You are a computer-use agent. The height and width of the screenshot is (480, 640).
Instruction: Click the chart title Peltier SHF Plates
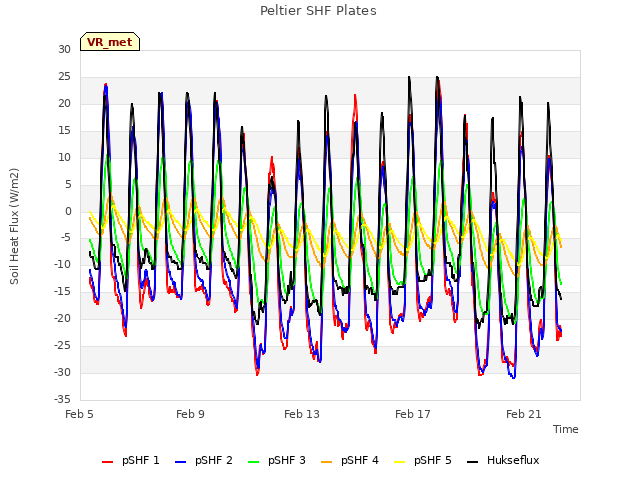point(318,11)
